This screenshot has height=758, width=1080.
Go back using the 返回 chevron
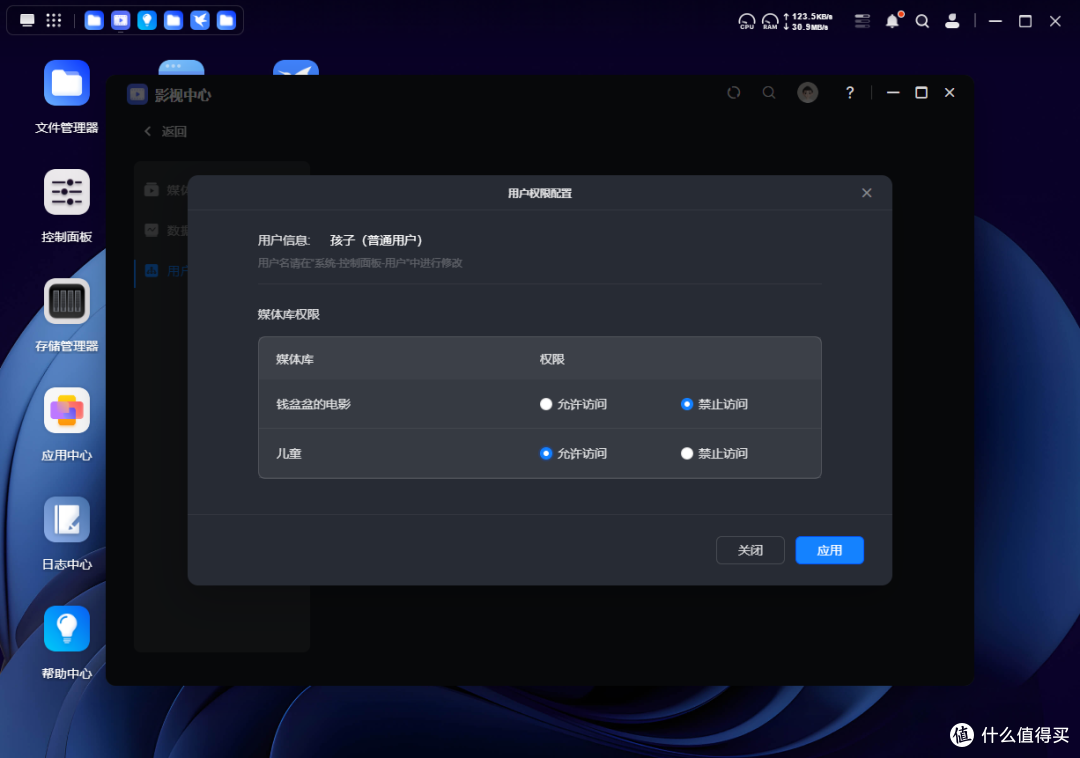coord(147,131)
